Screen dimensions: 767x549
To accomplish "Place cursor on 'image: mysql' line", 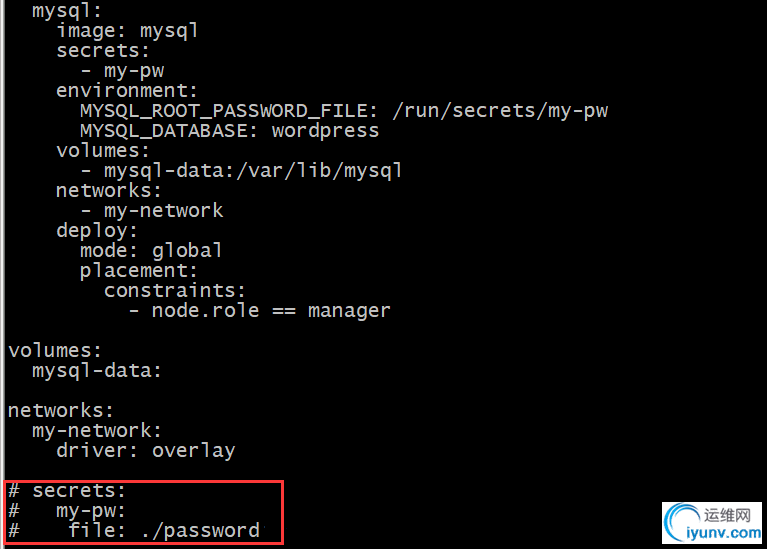I will (127, 31).
